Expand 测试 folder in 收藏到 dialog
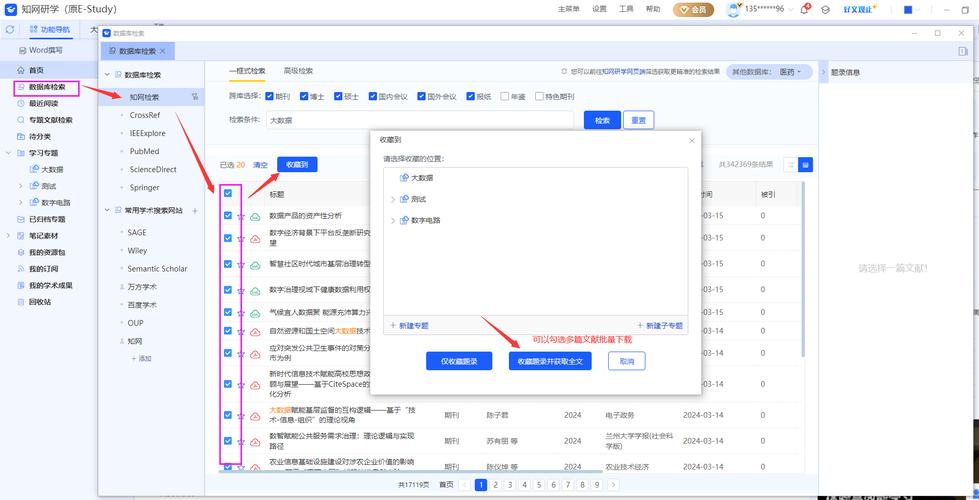 (x=392, y=199)
